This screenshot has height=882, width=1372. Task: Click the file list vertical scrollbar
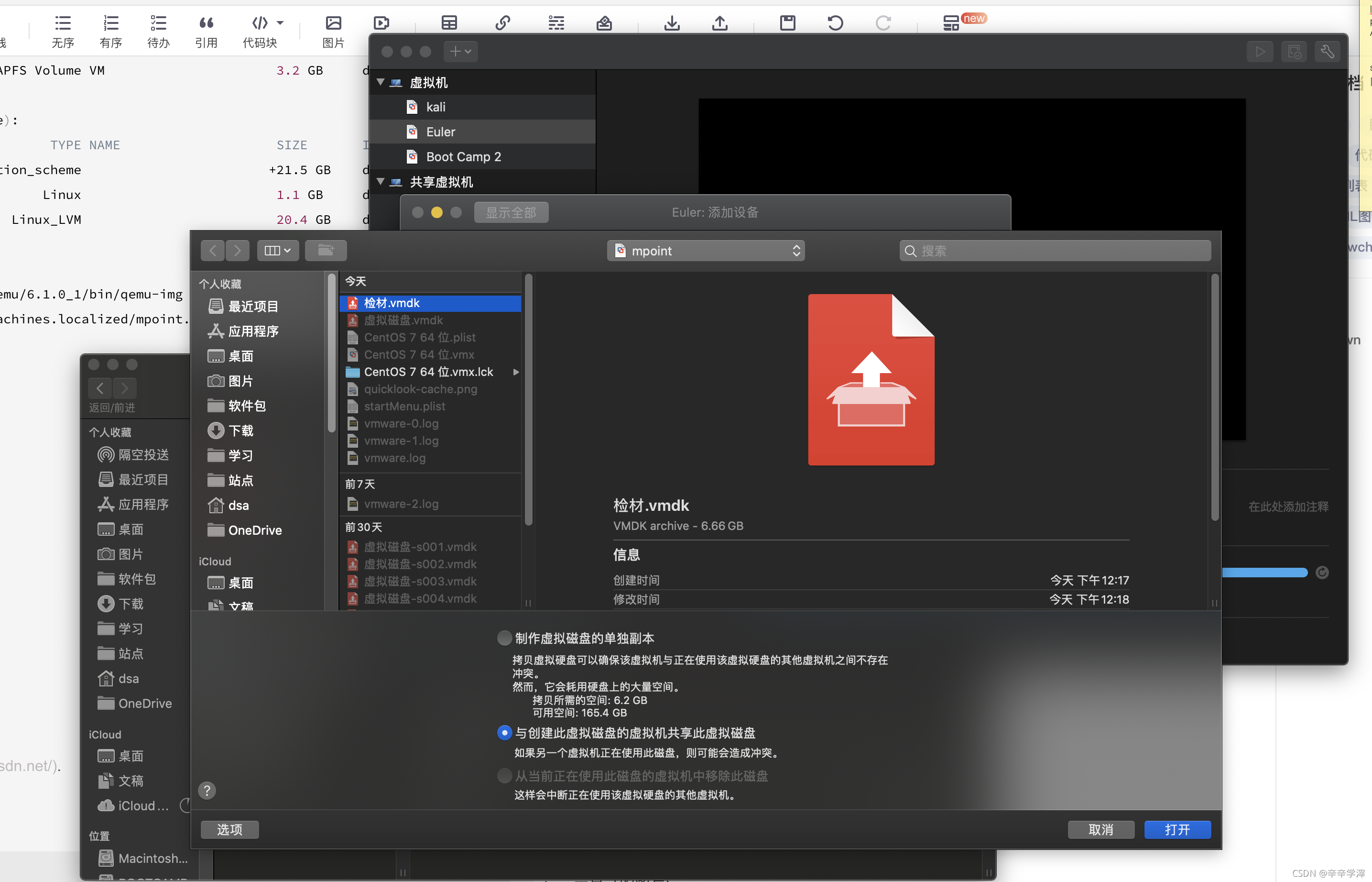(x=528, y=400)
